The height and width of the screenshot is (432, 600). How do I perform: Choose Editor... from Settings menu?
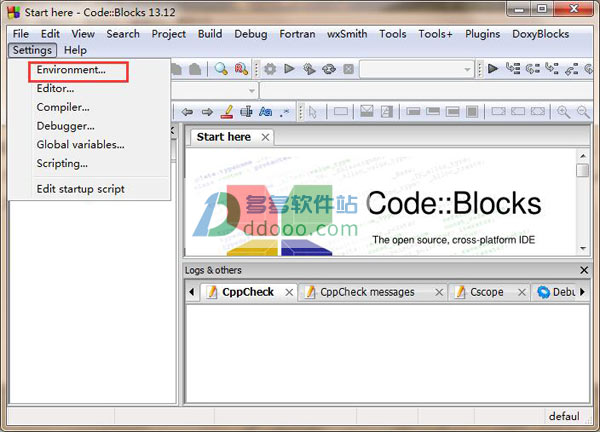tap(55, 88)
